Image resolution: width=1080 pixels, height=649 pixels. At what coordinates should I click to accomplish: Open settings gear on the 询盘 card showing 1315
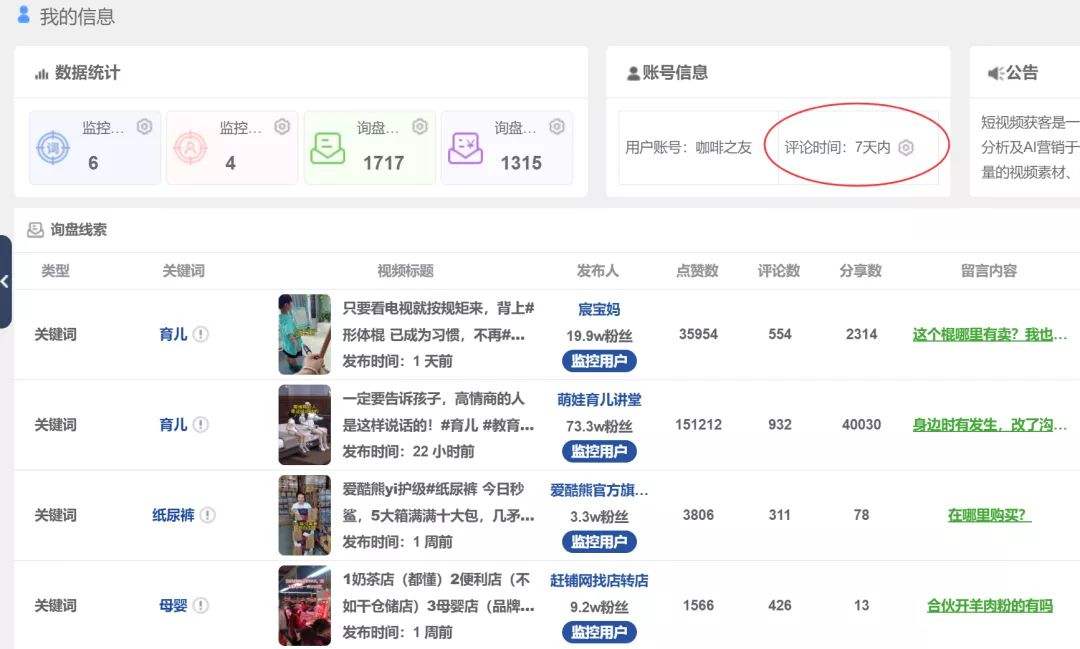click(x=557, y=127)
